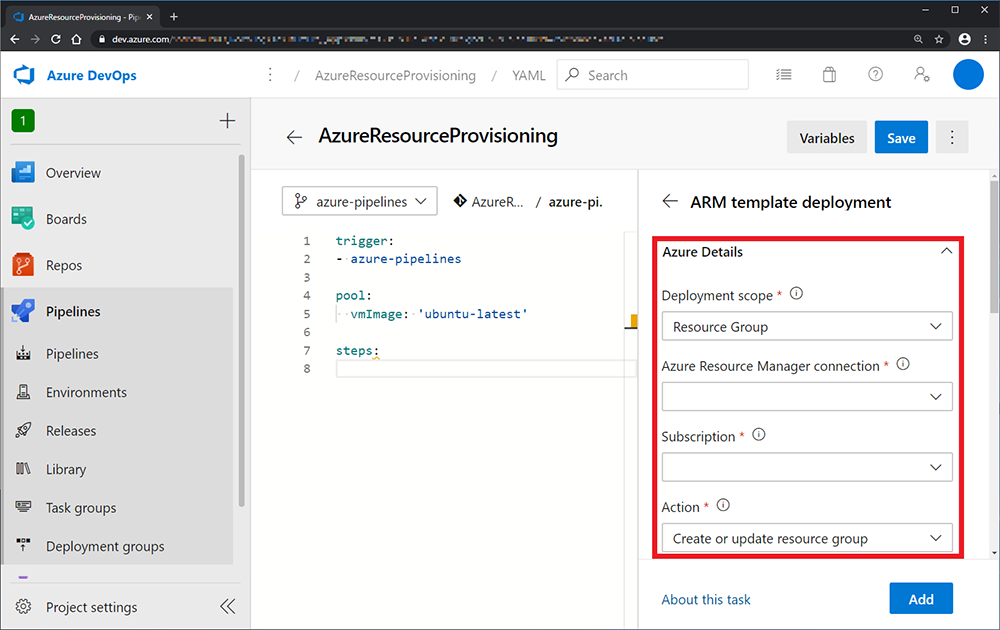This screenshot has height=630, width=1000.
Task: Save the pipeline
Action: coord(901,137)
